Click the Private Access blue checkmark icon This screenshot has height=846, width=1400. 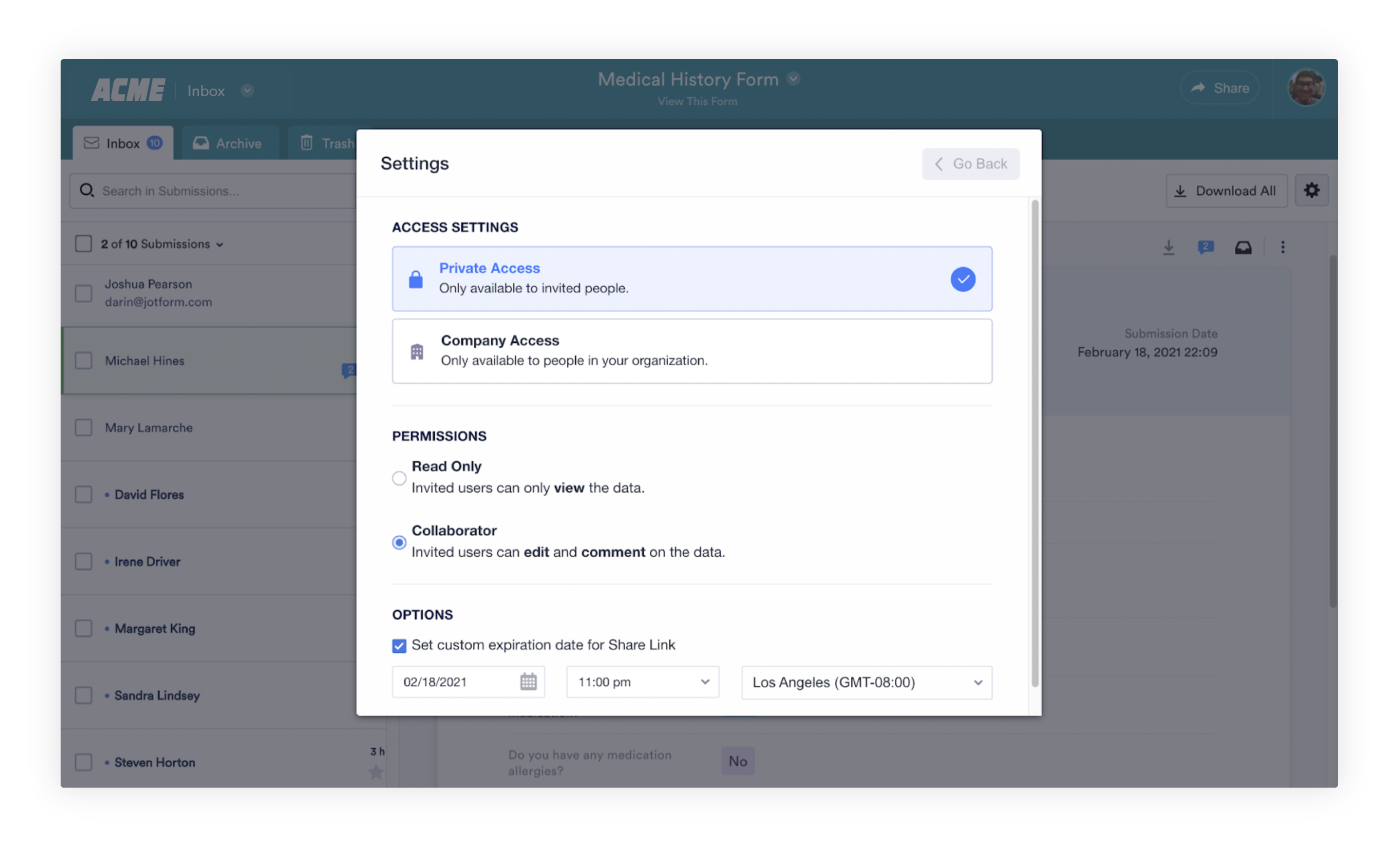[x=963, y=279]
